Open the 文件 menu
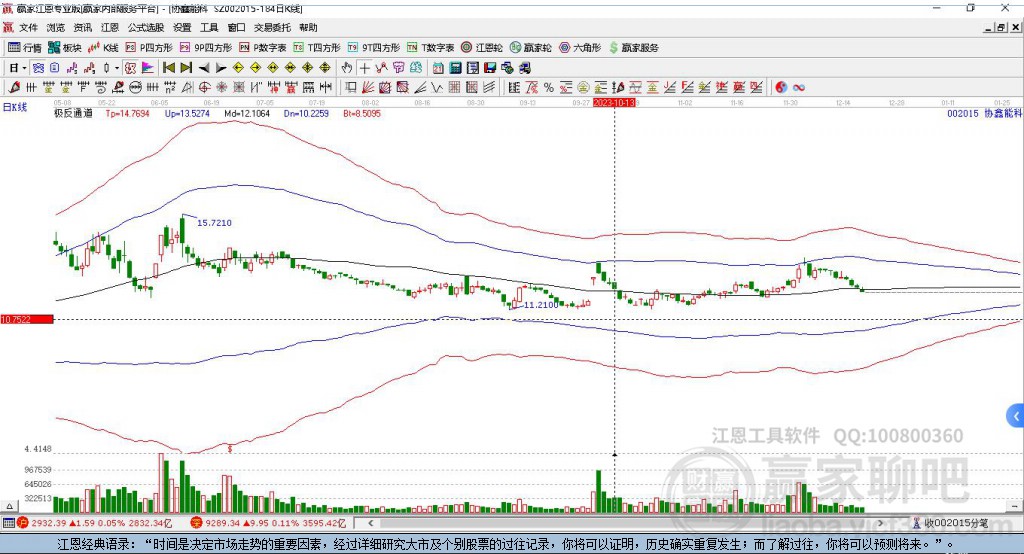This screenshot has height=554, width=1024. (29, 27)
